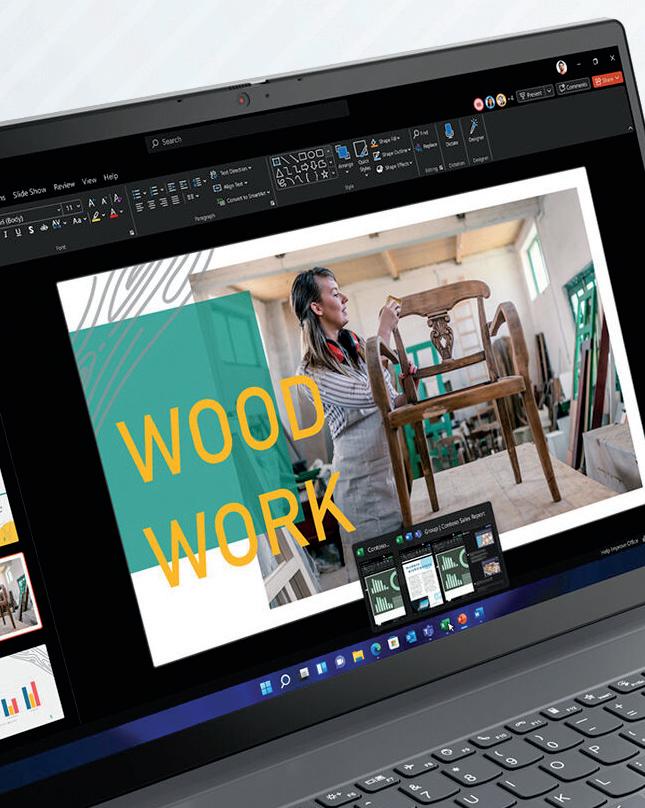Click Windows Start button on taskbar
Image resolution: width=645 pixels, height=808 pixels.
tap(266, 687)
